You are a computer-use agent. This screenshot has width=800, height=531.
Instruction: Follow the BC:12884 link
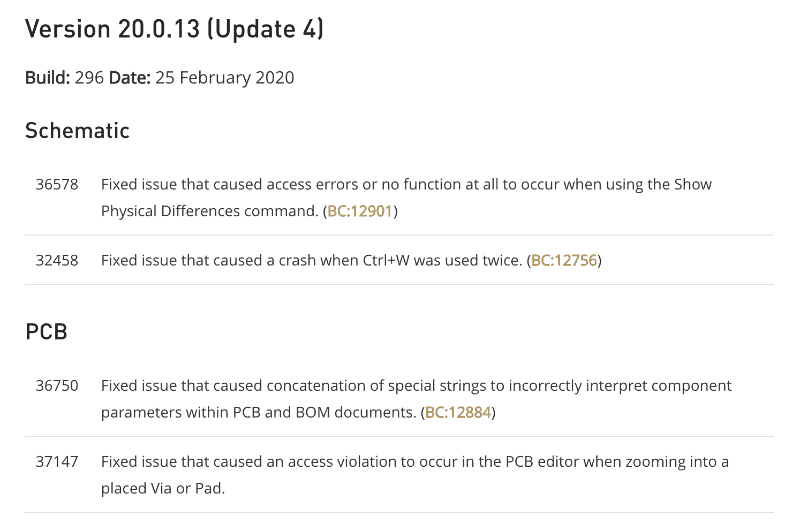(x=458, y=412)
